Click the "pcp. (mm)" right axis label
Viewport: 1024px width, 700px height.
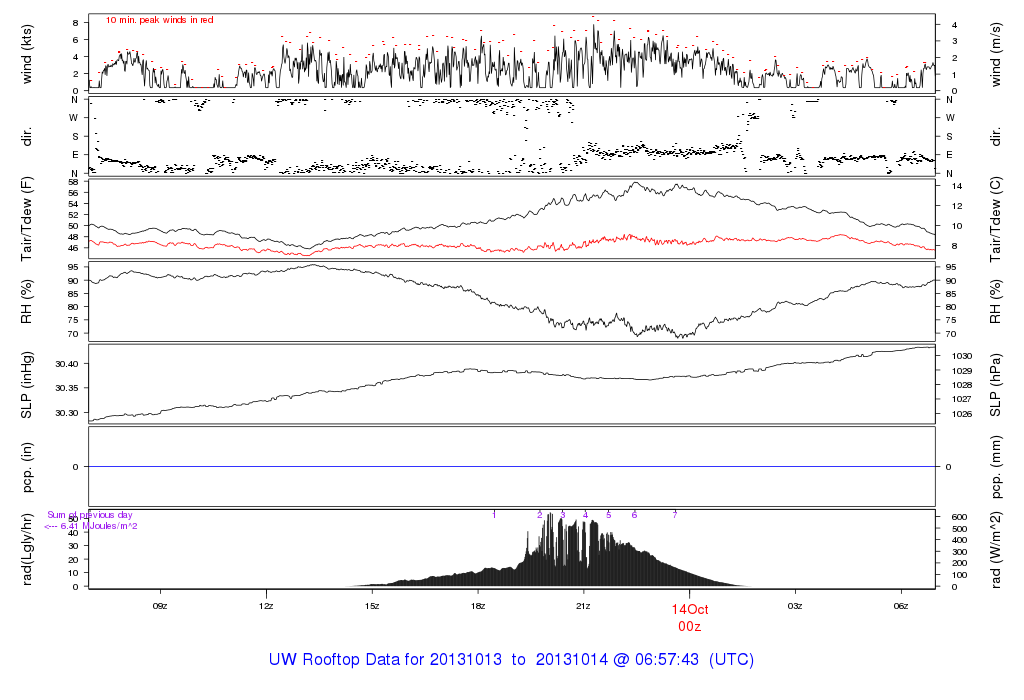coord(997,467)
